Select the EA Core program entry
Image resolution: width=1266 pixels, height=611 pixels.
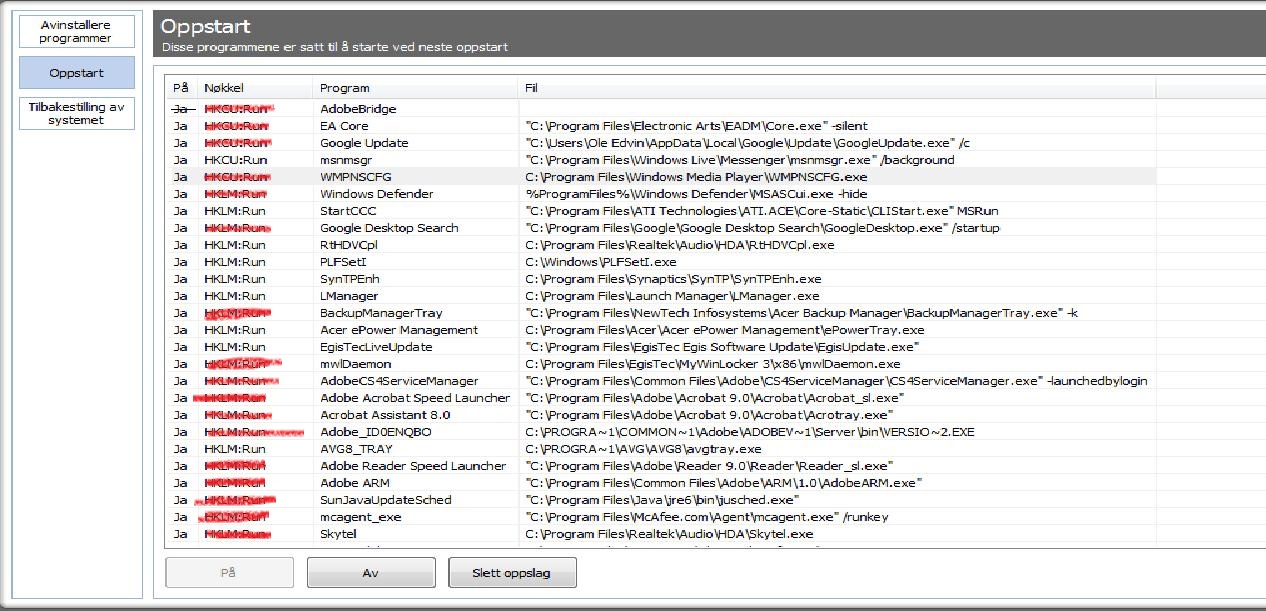pyautogui.click(x=344, y=126)
